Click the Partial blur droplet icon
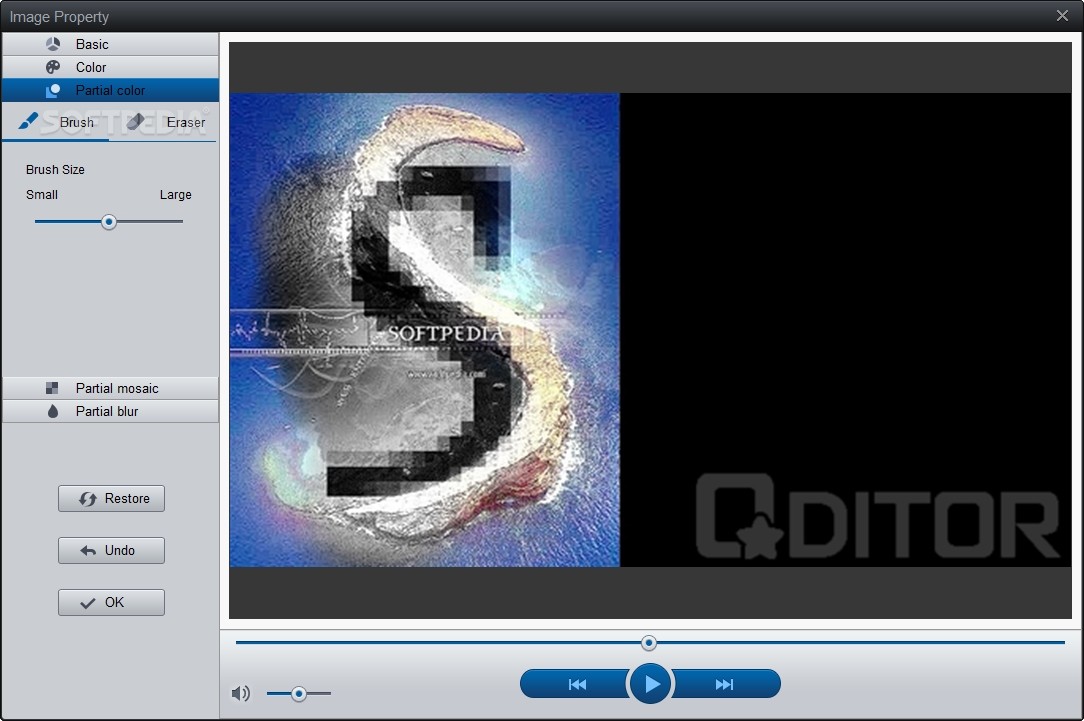This screenshot has height=721, width=1084. 53,411
